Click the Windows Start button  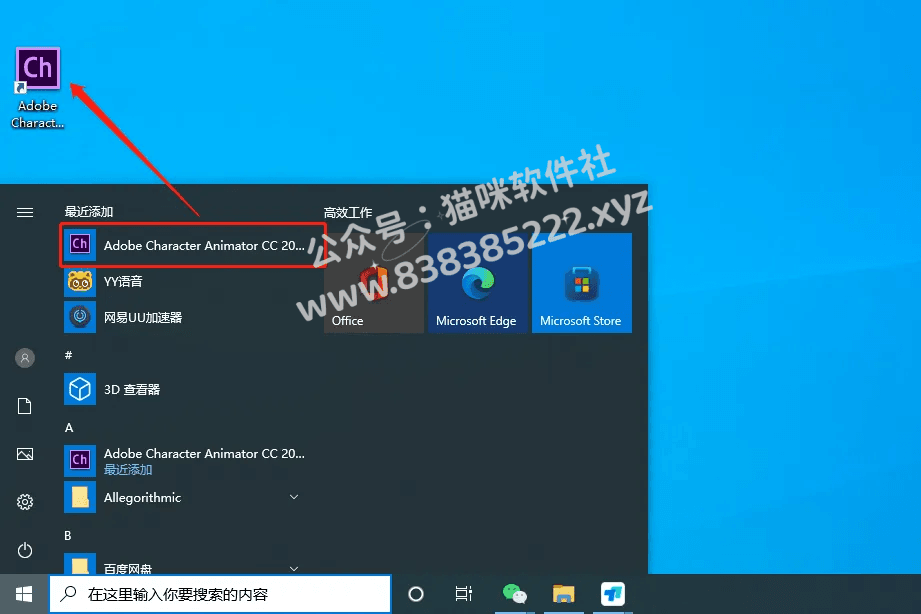24,594
